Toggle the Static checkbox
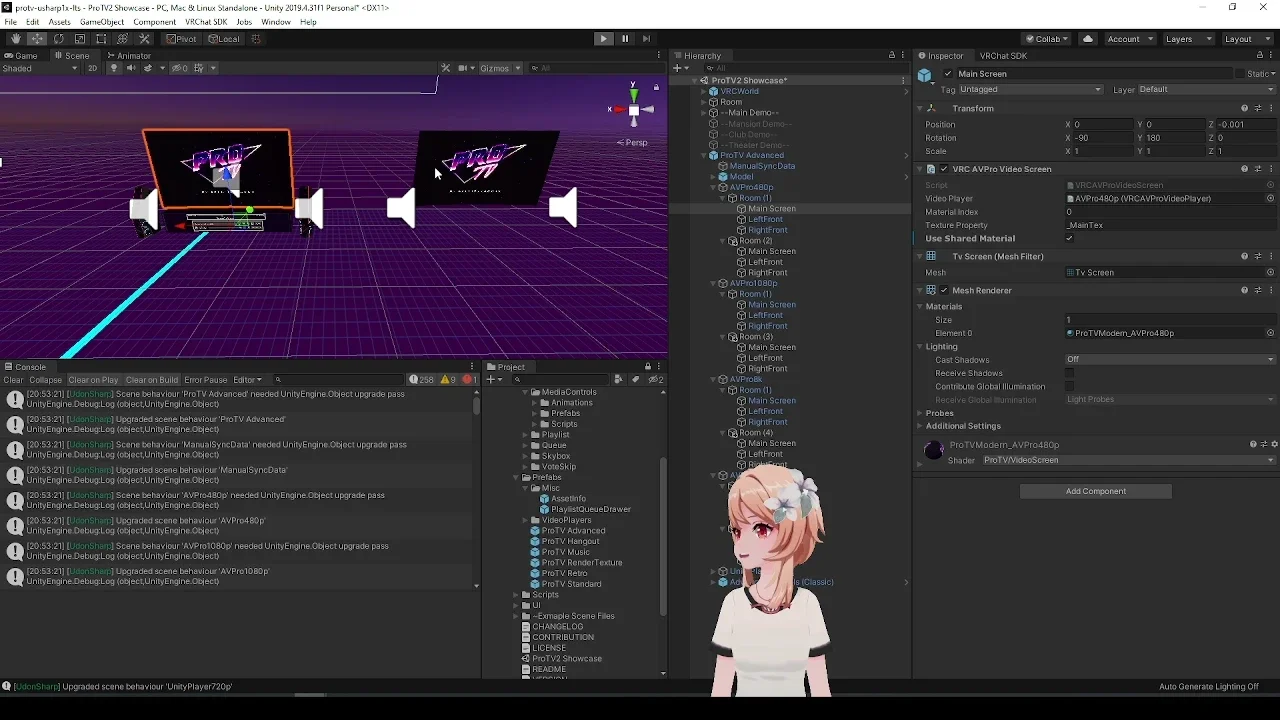The height and width of the screenshot is (720, 1280). click(x=1240, y=74)
